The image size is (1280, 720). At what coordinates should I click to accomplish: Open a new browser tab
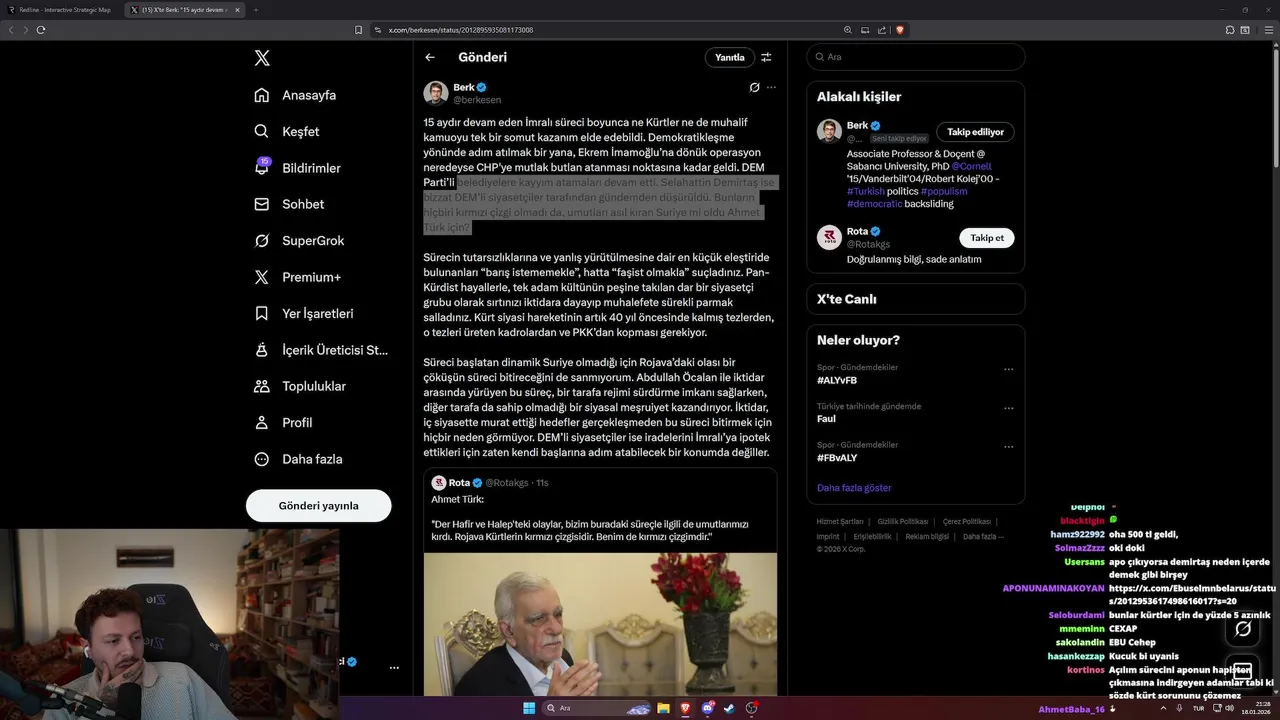tap(255, 10)
